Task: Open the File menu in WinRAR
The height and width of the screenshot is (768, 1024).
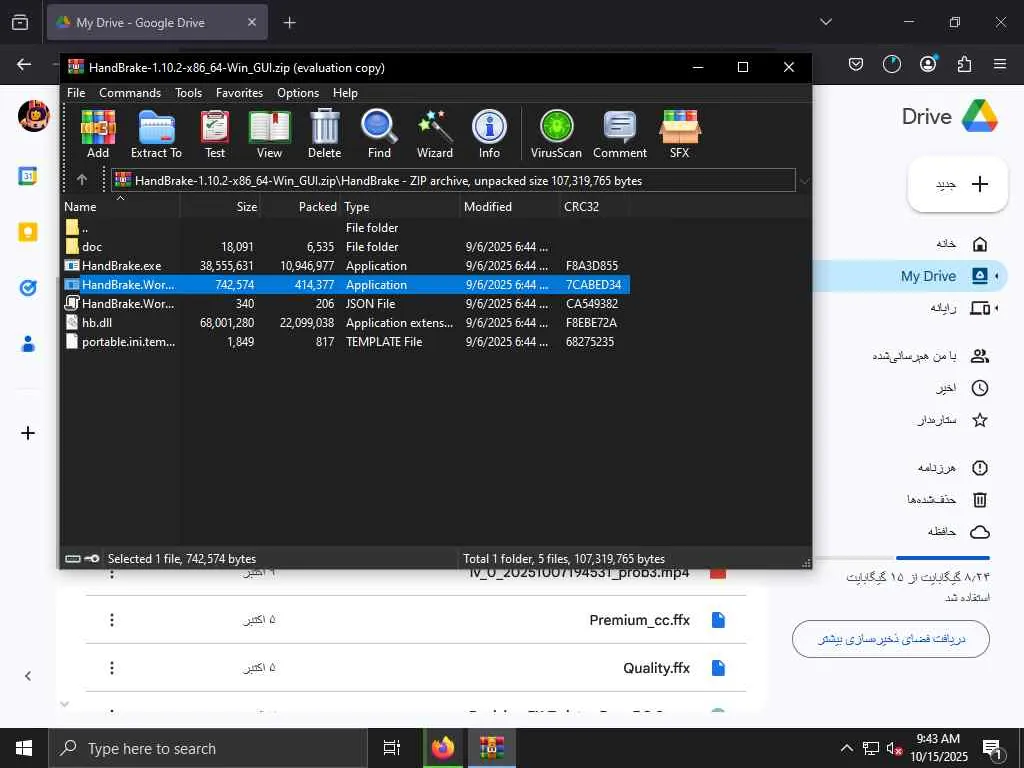Action: click(76, 93)
